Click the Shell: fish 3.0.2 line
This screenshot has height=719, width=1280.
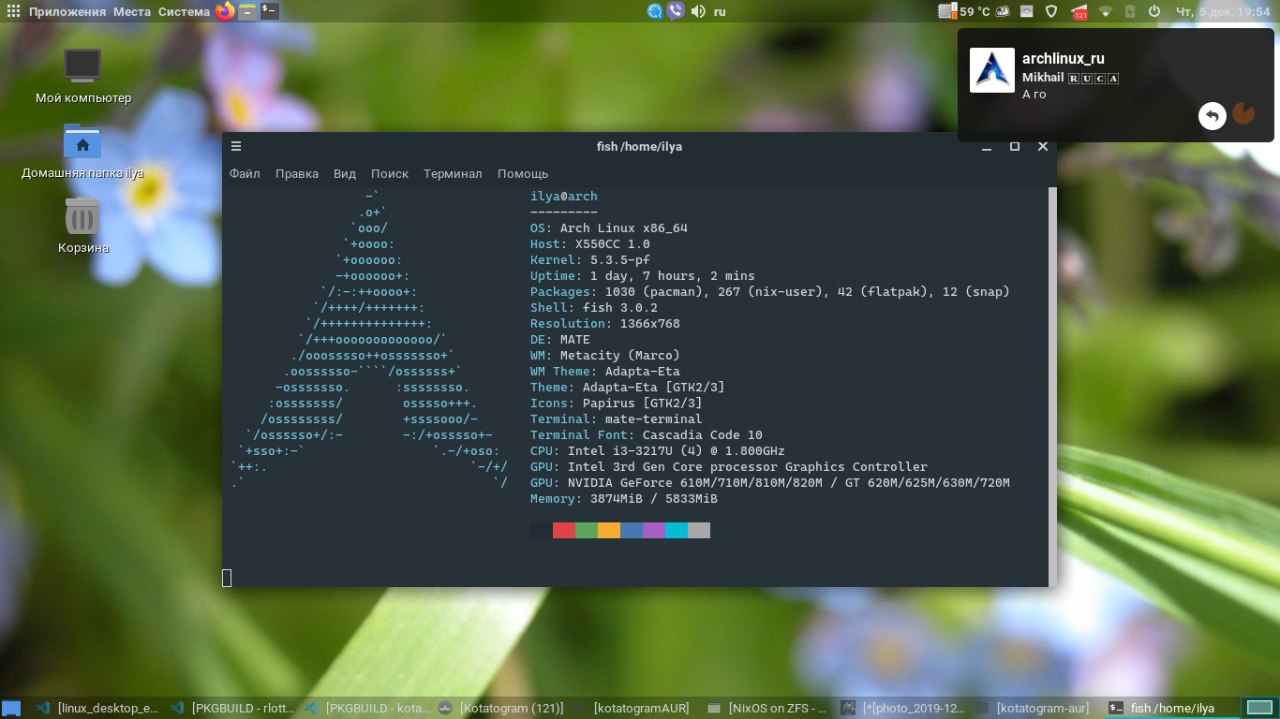point(593,308)
